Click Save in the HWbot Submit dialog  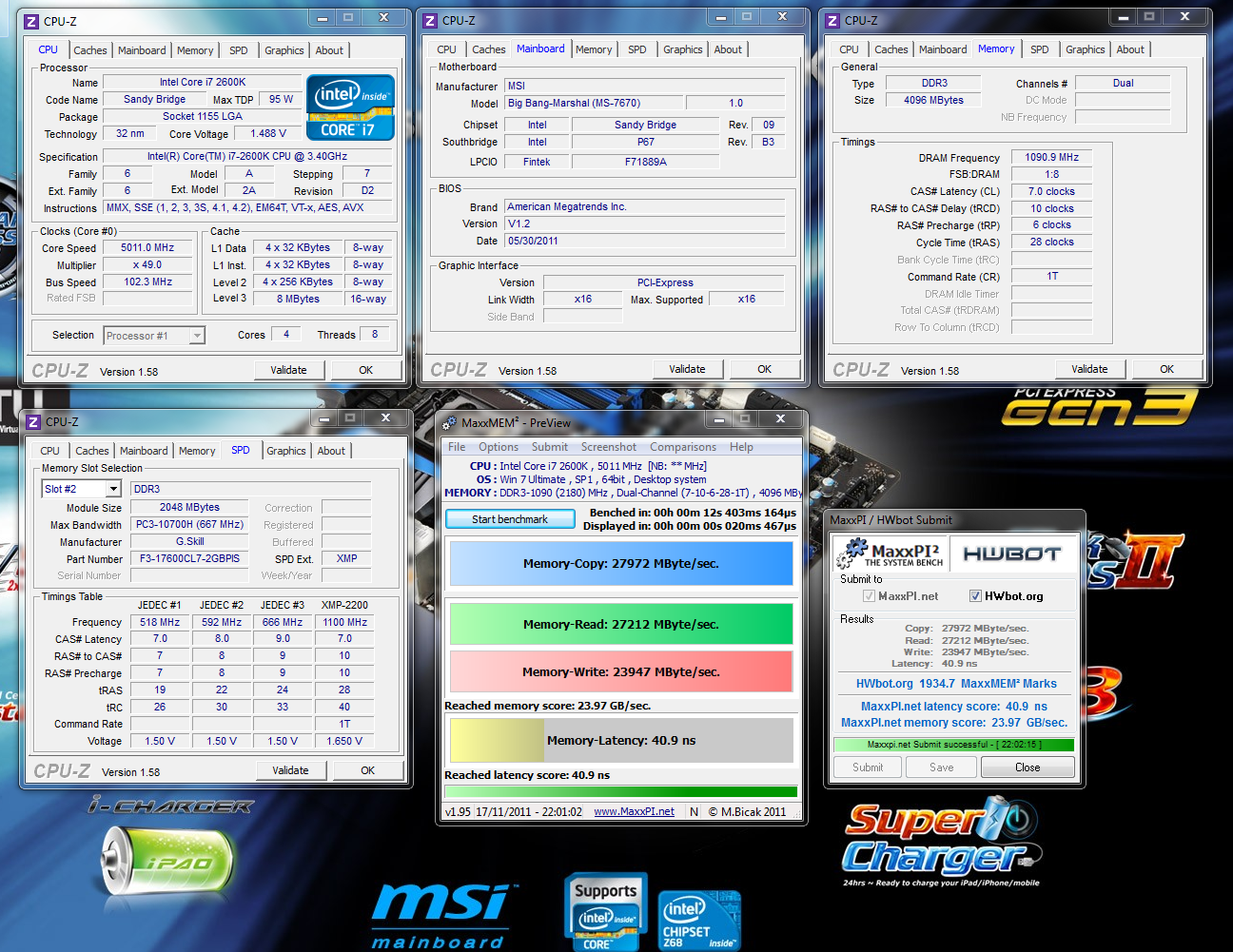point(942,767)
